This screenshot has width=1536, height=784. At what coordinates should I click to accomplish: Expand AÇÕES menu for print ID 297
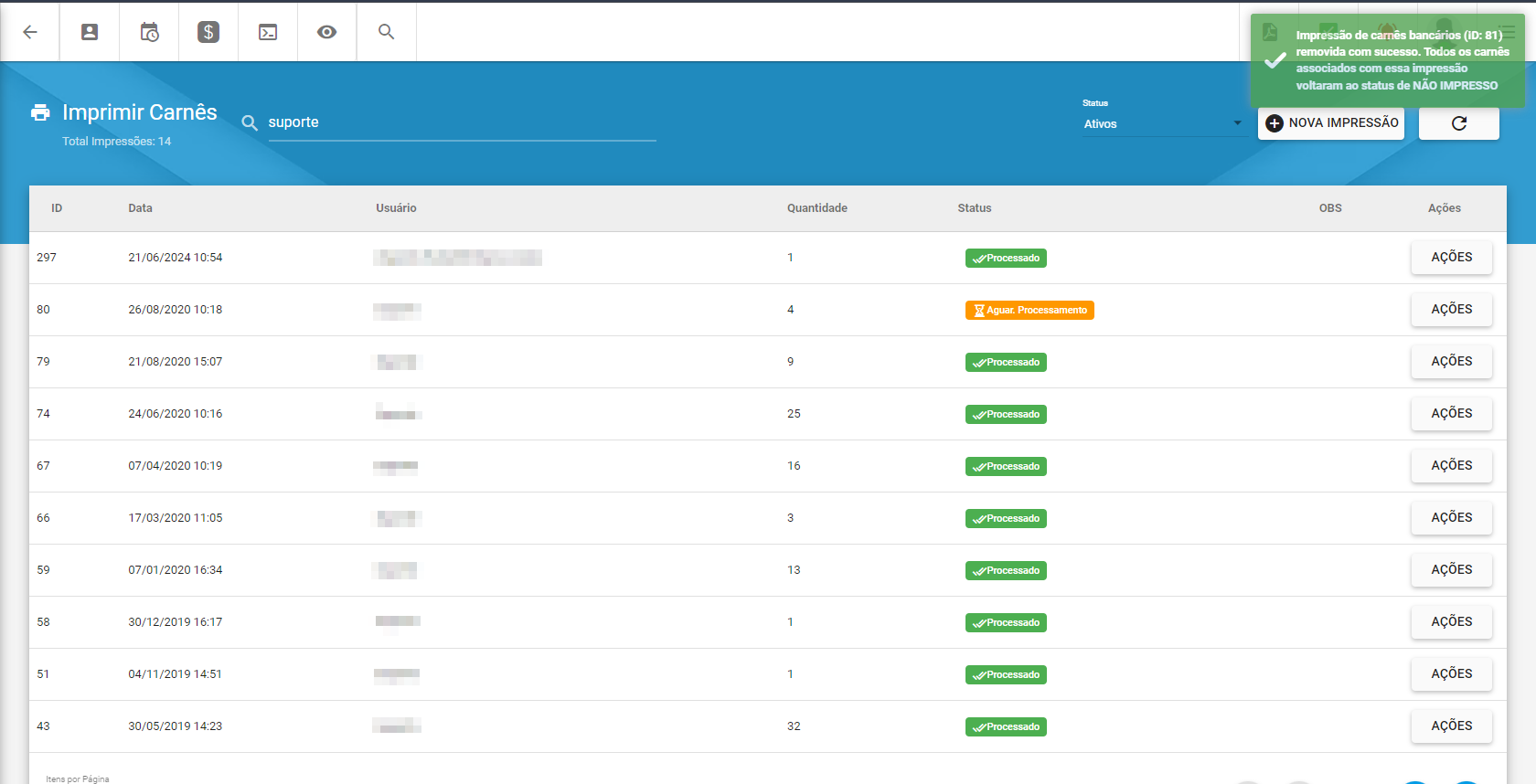tap(1451, 258)
